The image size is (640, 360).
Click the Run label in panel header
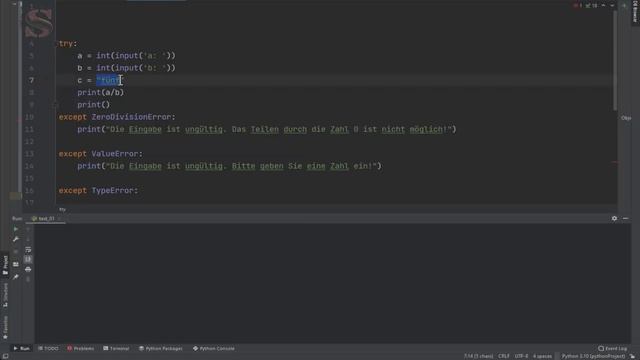click(x=17, y=219)
